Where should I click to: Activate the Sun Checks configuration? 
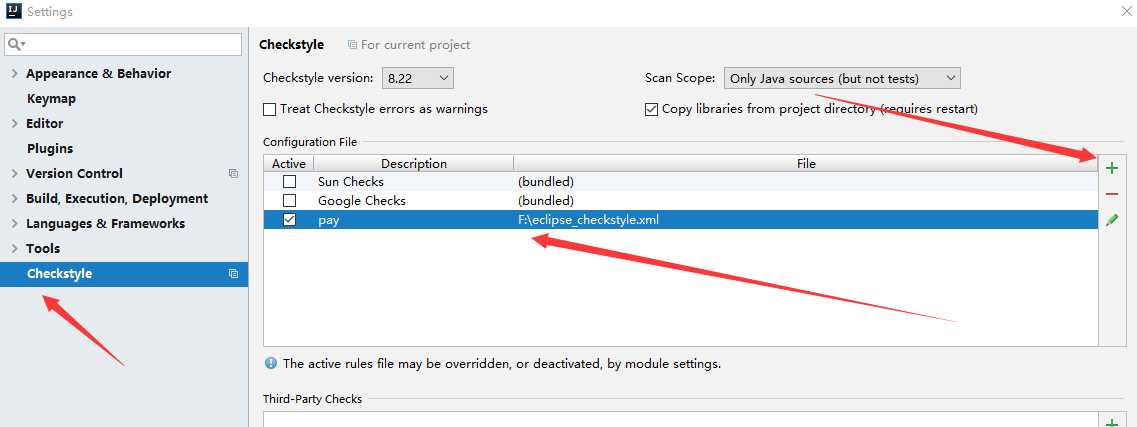pos(289,181)
